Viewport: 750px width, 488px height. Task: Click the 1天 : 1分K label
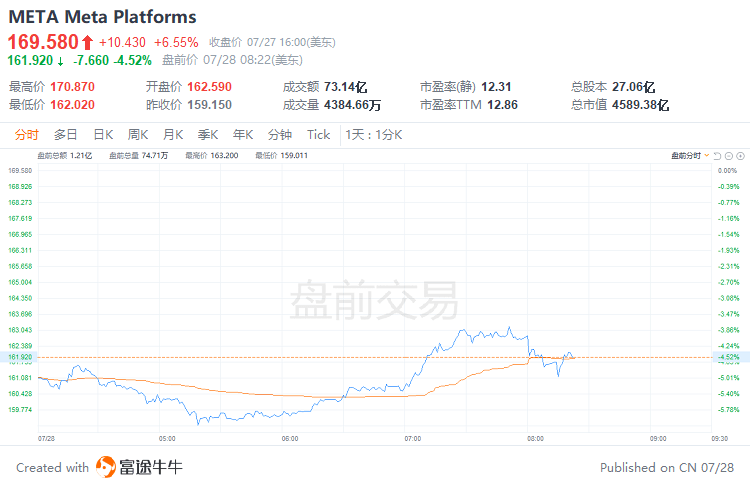click(374, 135)
